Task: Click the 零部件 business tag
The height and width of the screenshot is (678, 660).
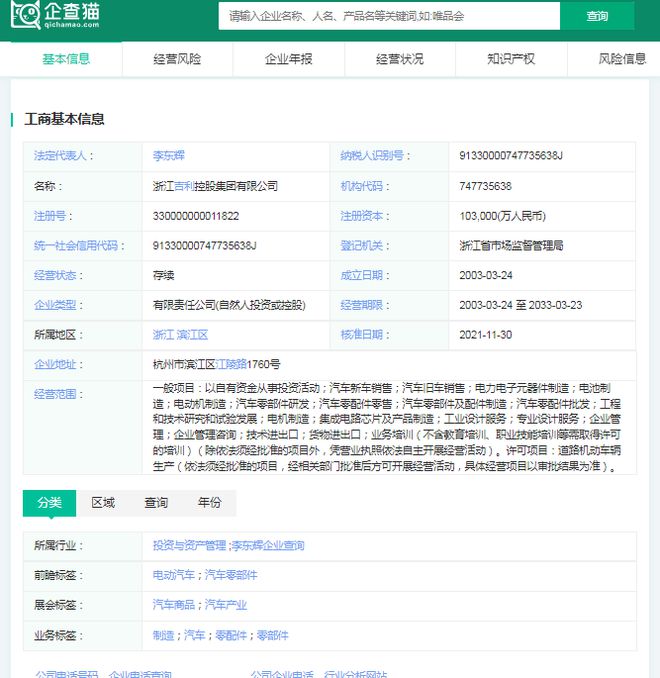Action: point(272,636)
